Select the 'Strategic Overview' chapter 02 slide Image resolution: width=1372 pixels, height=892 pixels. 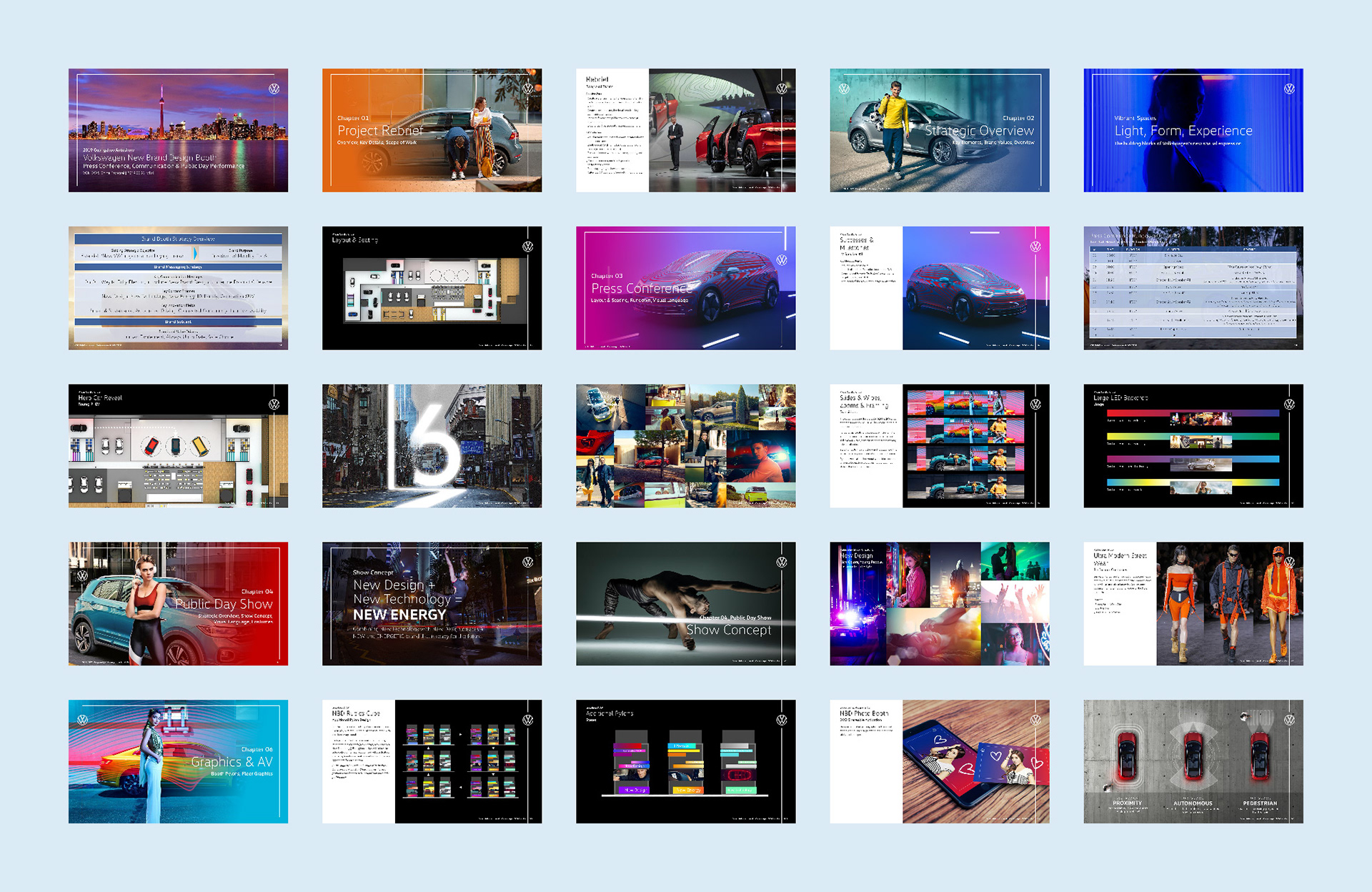pyautogui.click(x=939, y=130)
